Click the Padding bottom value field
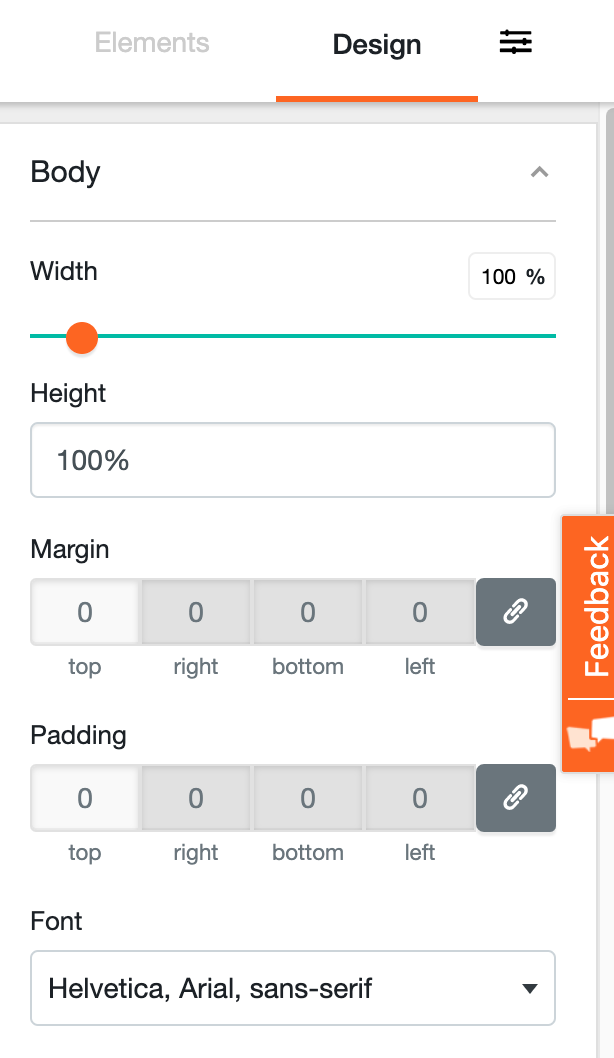Image resolution: width=614 pixels, height=1058 pixels. click(x=308, y=798)
